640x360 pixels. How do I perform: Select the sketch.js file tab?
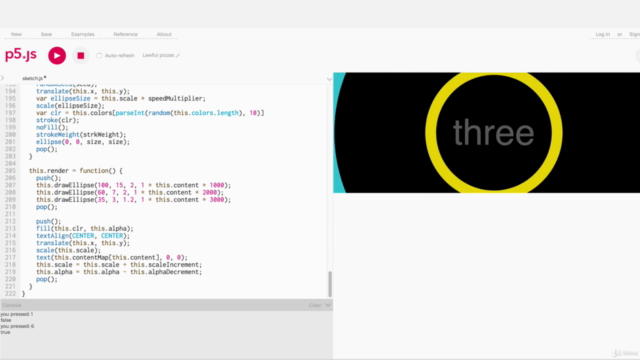(34, 78)
